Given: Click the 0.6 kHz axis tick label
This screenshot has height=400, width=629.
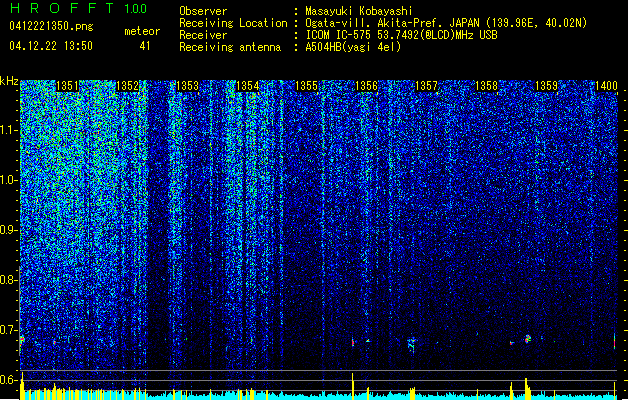Looking at the screenshot, I should tap(8, 380).
